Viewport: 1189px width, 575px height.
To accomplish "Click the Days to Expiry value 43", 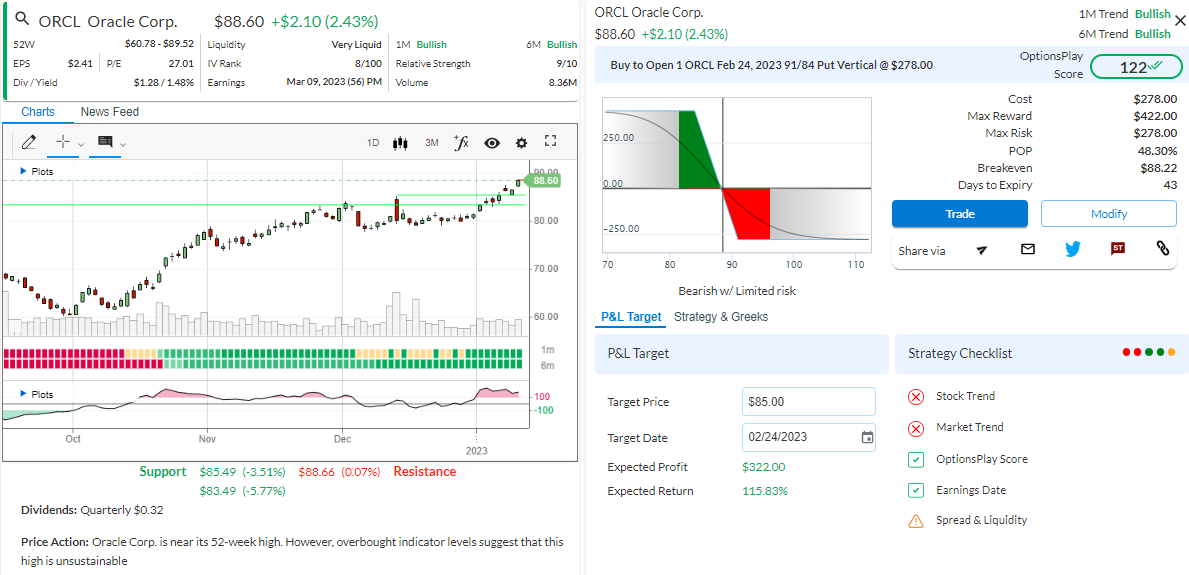I will click(x=1170, y=185).
